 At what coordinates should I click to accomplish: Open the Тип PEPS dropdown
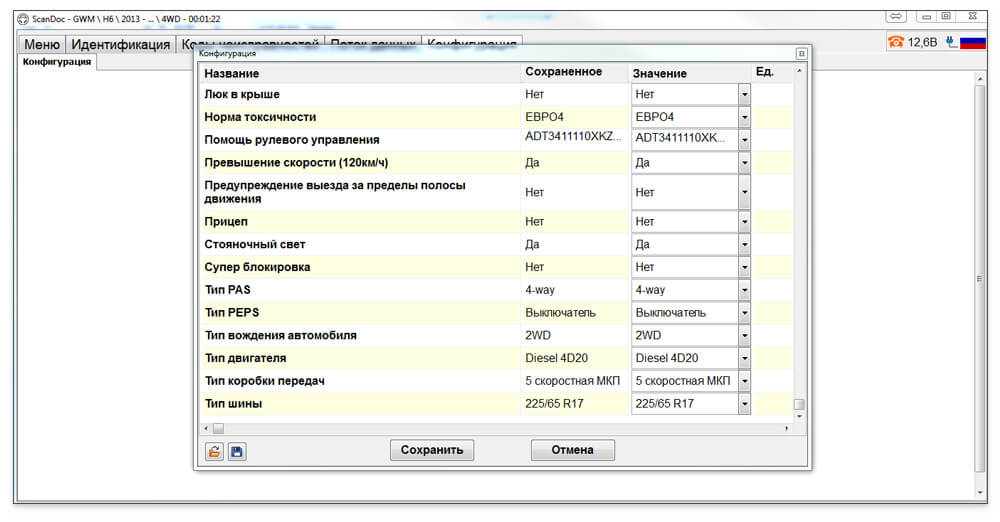744,313
